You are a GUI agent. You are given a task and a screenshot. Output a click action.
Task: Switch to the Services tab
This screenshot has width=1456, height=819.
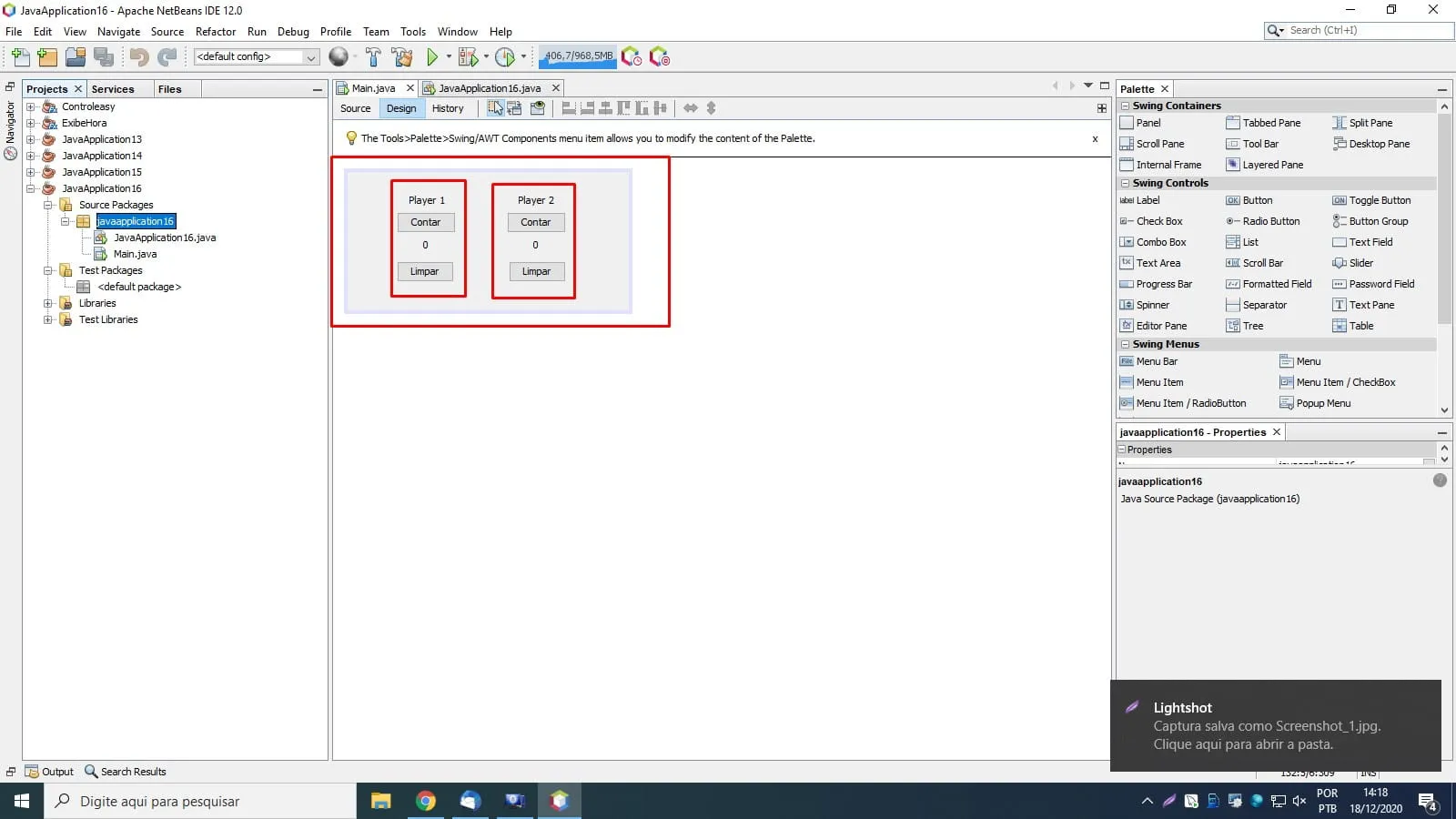pos(113,89)
